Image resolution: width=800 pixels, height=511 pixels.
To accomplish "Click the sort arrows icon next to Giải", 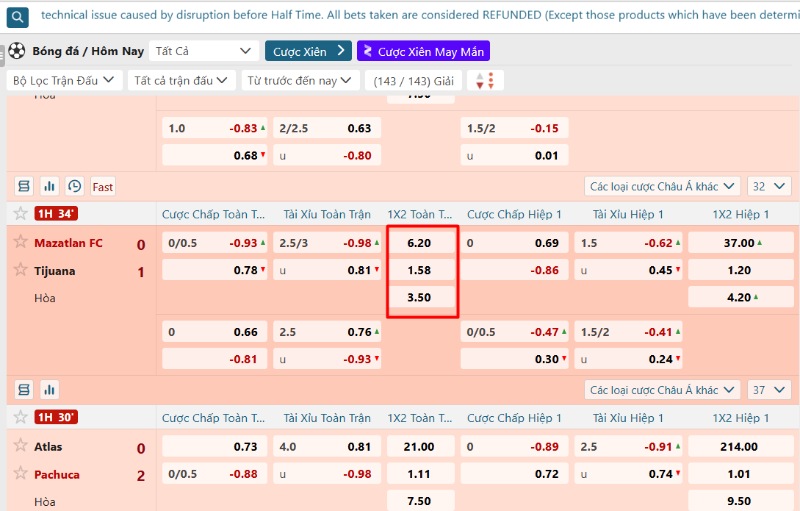I will tap(485, 81).
